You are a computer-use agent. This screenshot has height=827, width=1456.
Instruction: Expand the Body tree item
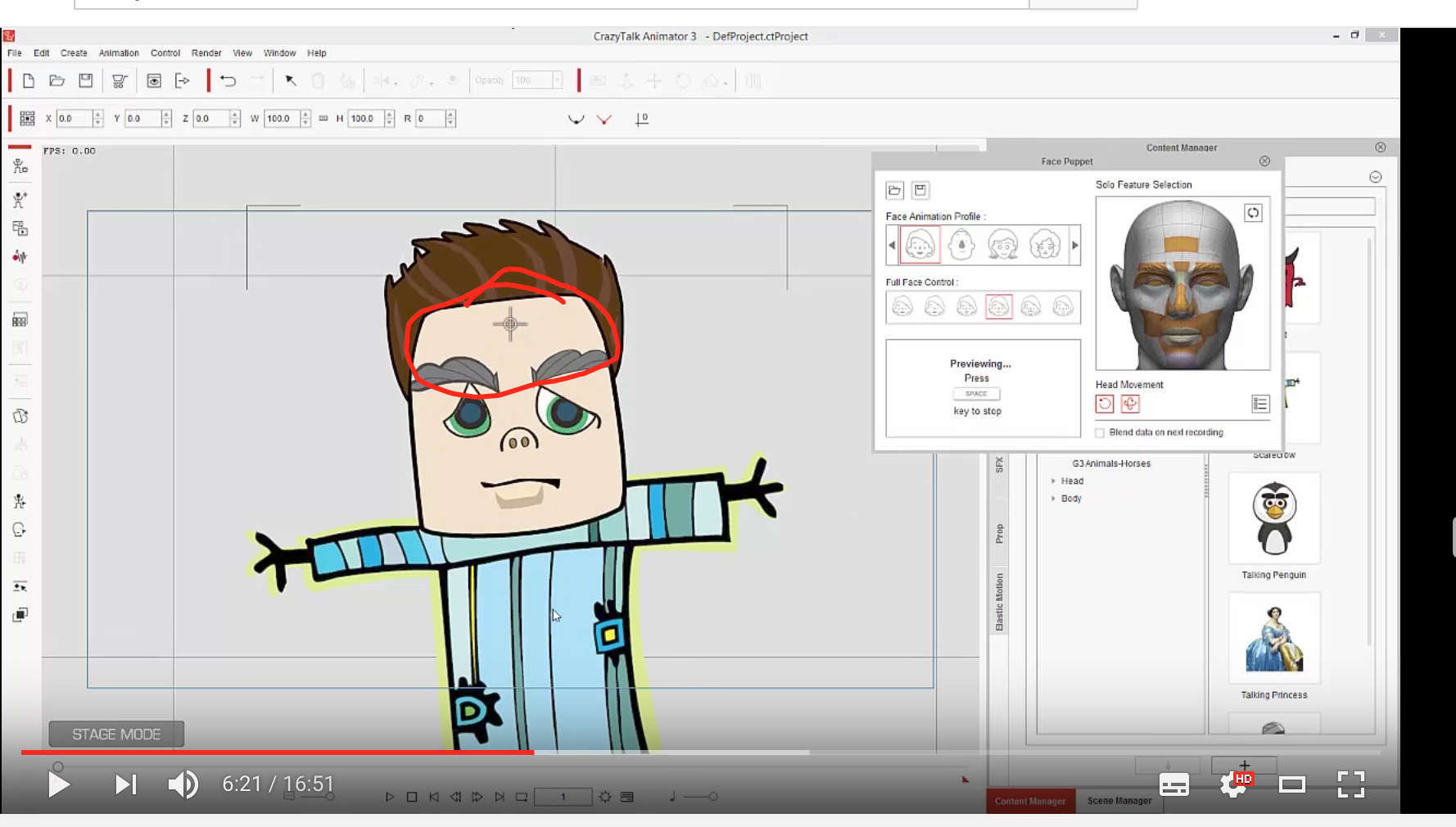[x=1053, y=499]
